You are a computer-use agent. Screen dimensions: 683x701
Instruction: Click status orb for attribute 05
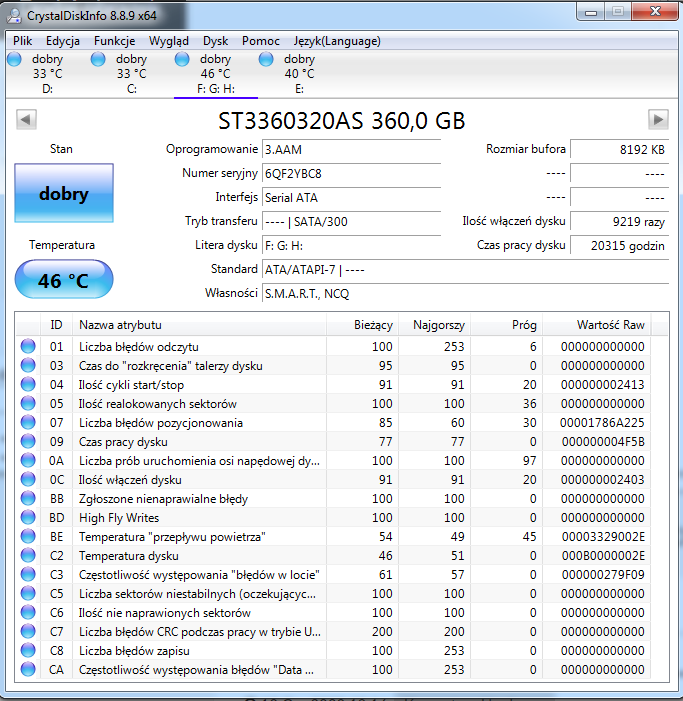click(28, 403)
